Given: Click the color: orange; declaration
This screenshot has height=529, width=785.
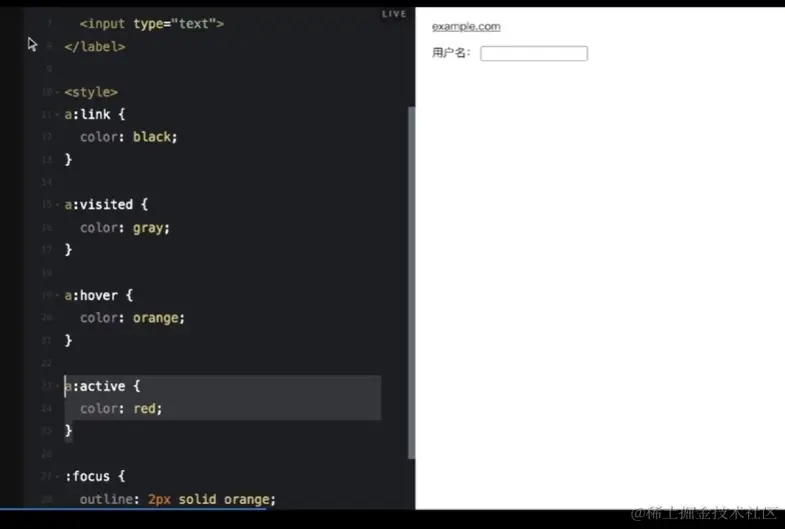Looking at the screenshot, I should click(132, 318).
